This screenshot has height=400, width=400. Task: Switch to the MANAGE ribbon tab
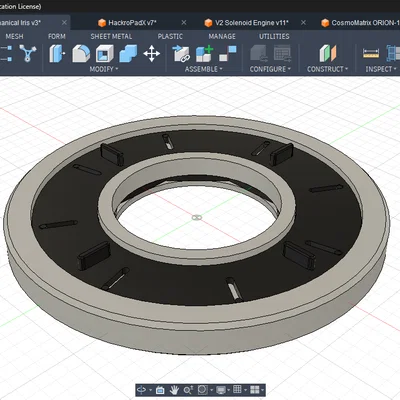(x=222, y=36)
